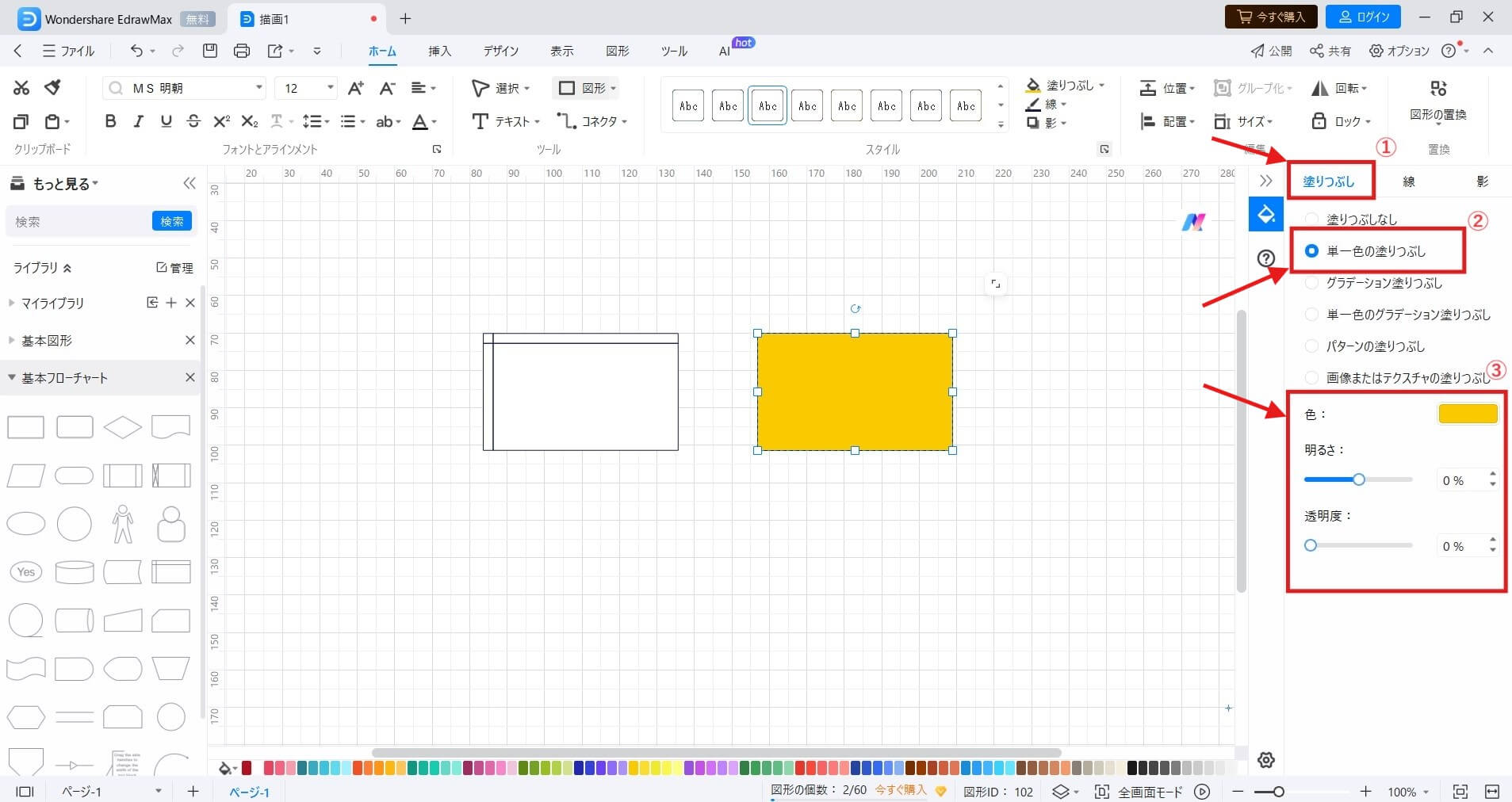This screenshot has height=802, width=1512.
Task: Open the 挿入 ribbon tab
Action: pos(439,51)
